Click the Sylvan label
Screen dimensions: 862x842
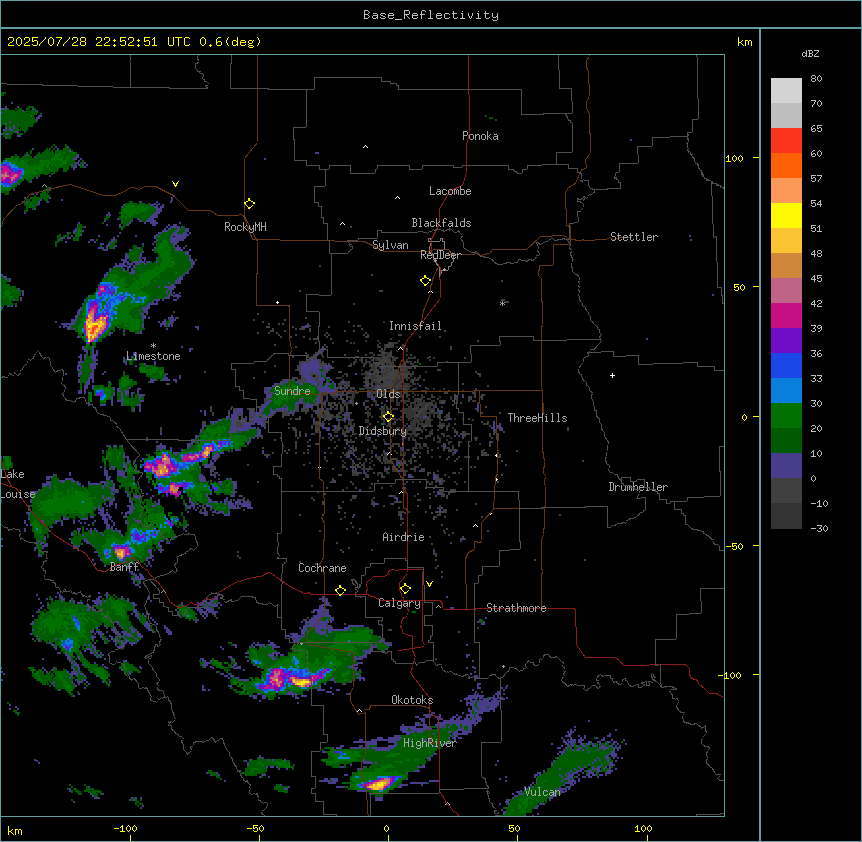pyautogui.click(x=390, y=245)
